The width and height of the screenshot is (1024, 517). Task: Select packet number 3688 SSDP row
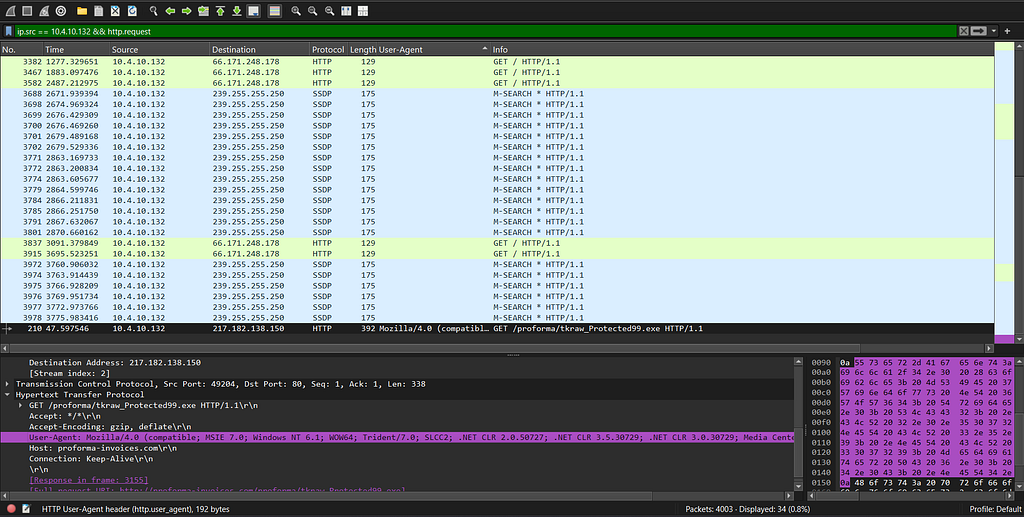pyautogui.click(x=497, y=93)
